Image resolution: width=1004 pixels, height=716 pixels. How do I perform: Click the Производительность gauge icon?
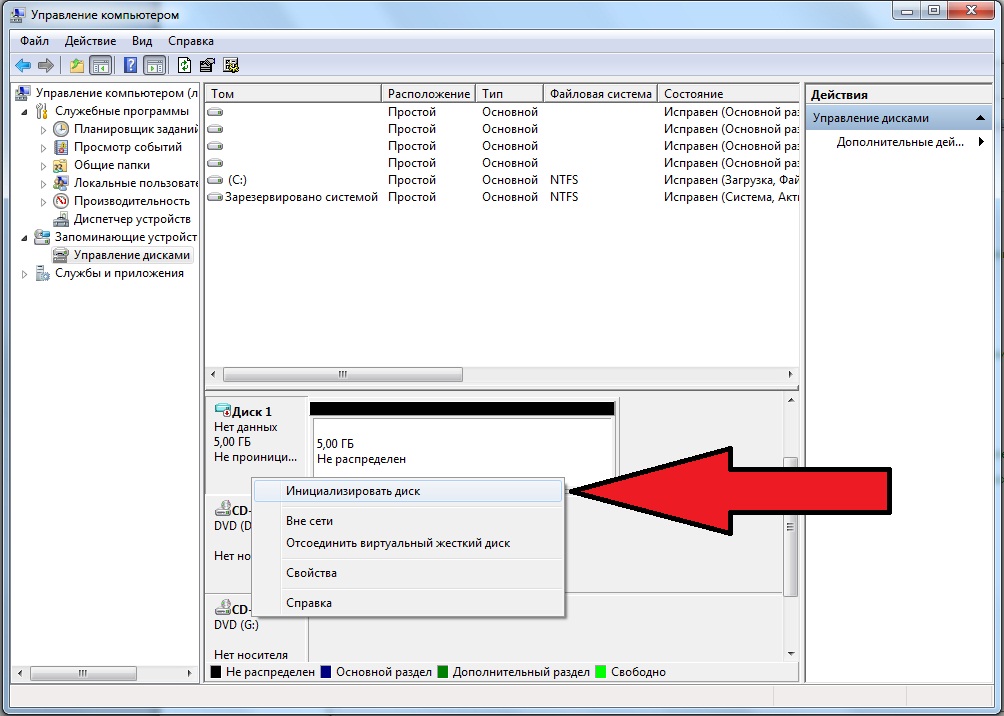coord(61,200)
